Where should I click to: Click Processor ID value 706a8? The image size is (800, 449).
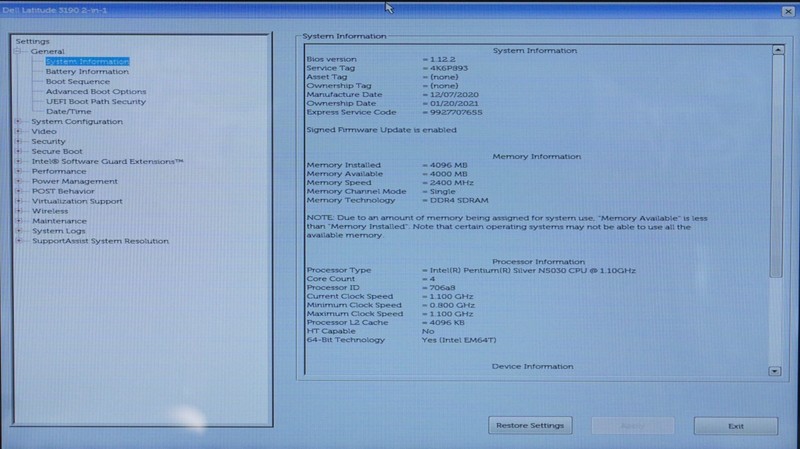442,288
